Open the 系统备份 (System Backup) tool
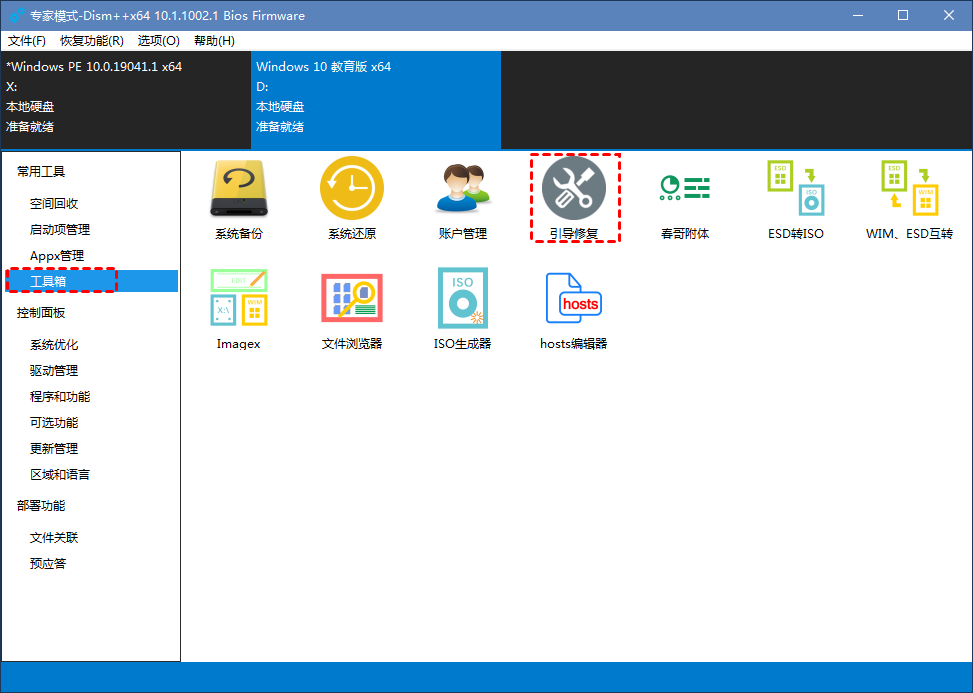 [x=240, y=197]
